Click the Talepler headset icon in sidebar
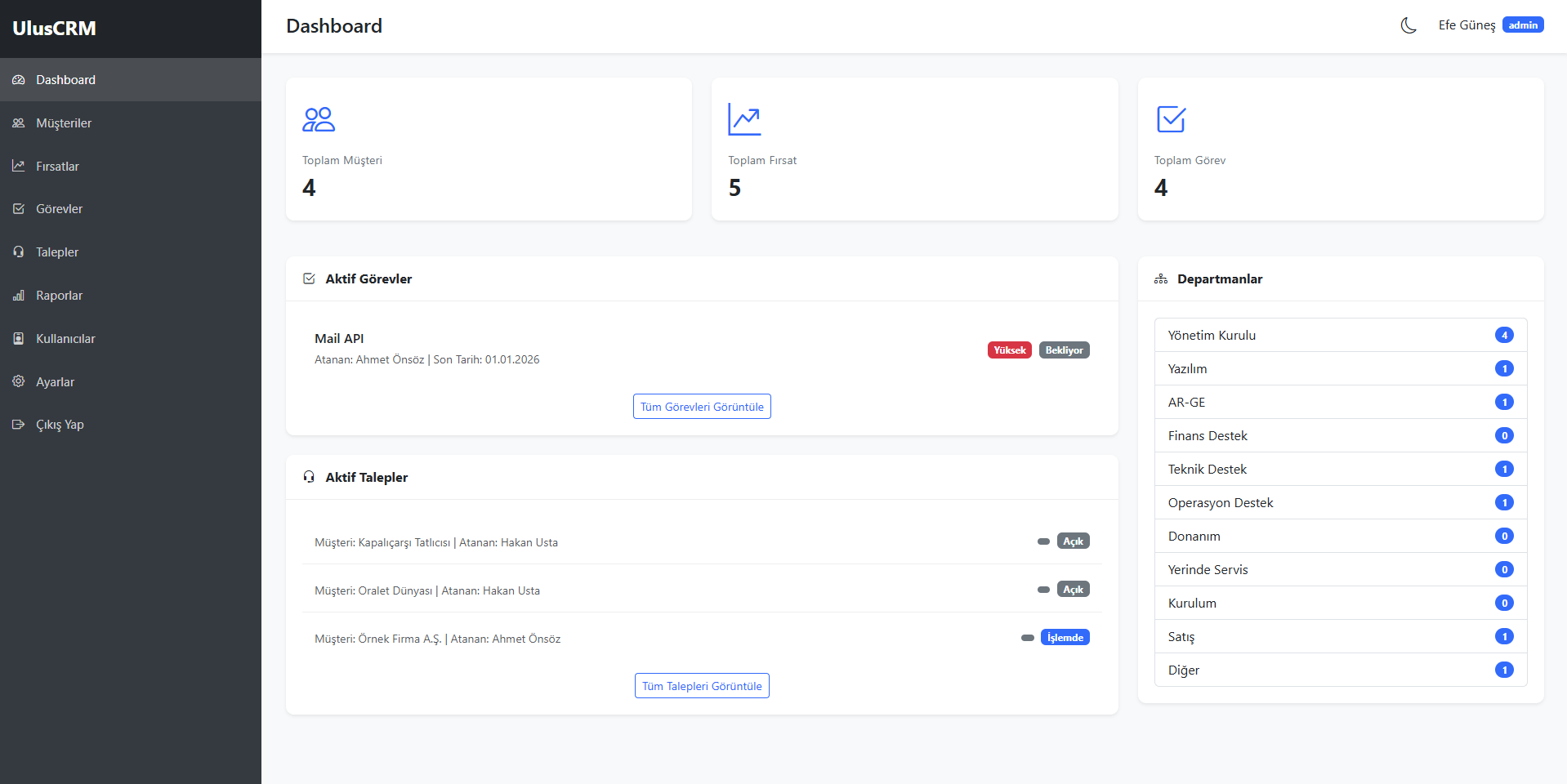This screenshot has width=1567, height=784. (x=19, y=252)
